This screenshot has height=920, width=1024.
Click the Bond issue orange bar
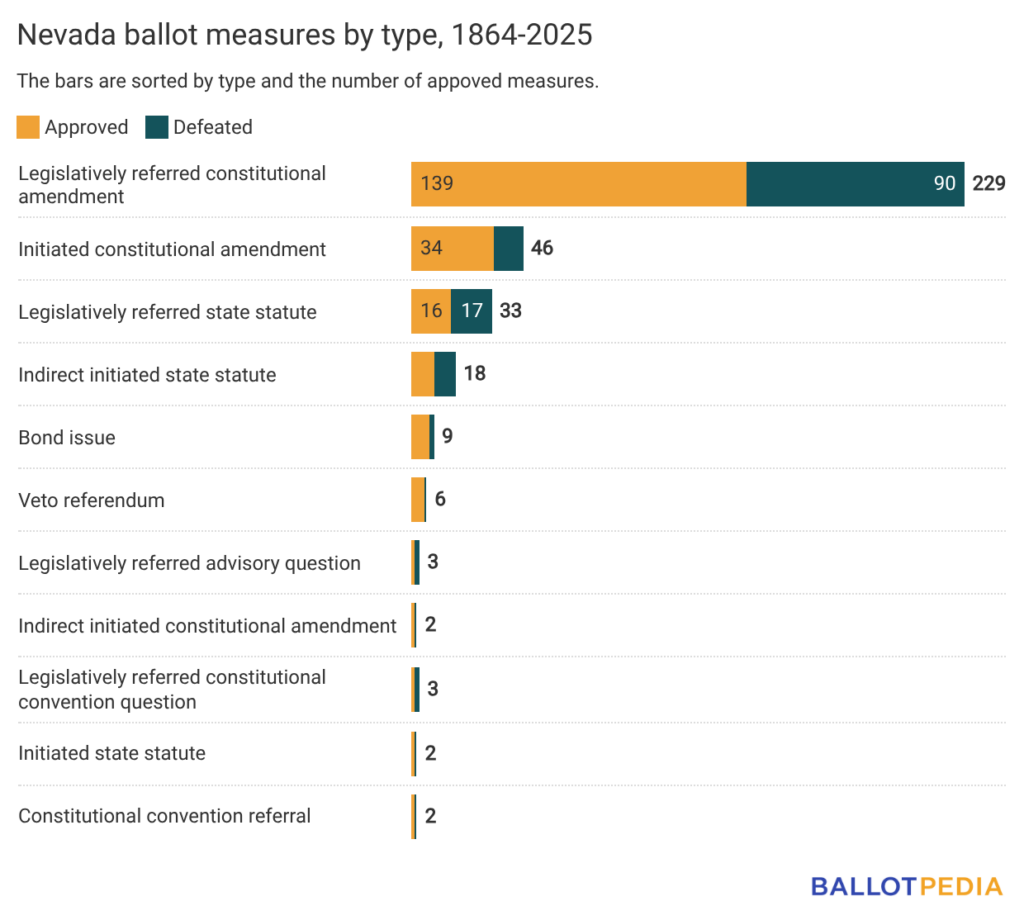[420, 437]
